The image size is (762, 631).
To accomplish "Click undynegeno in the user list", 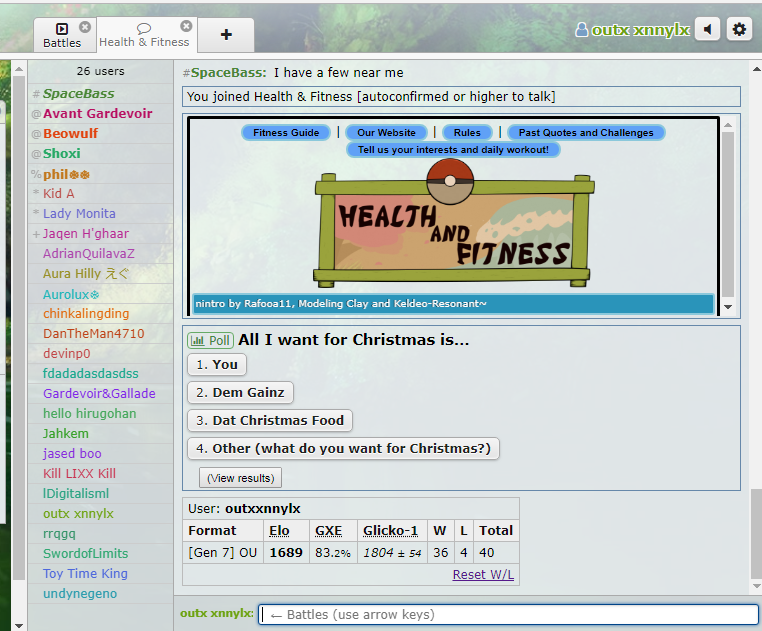I will (x=101, y=594).
